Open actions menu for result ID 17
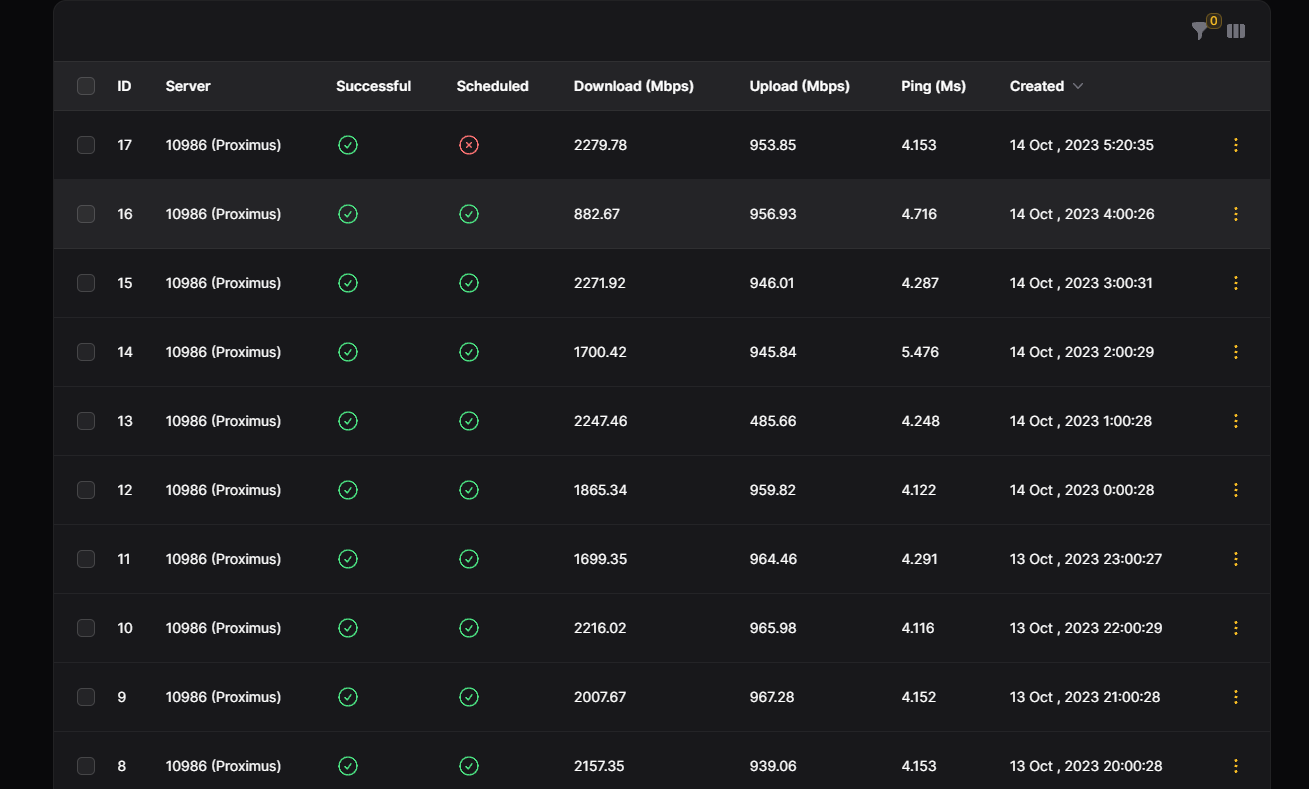1309x789 pixels. coord(1235,145)
